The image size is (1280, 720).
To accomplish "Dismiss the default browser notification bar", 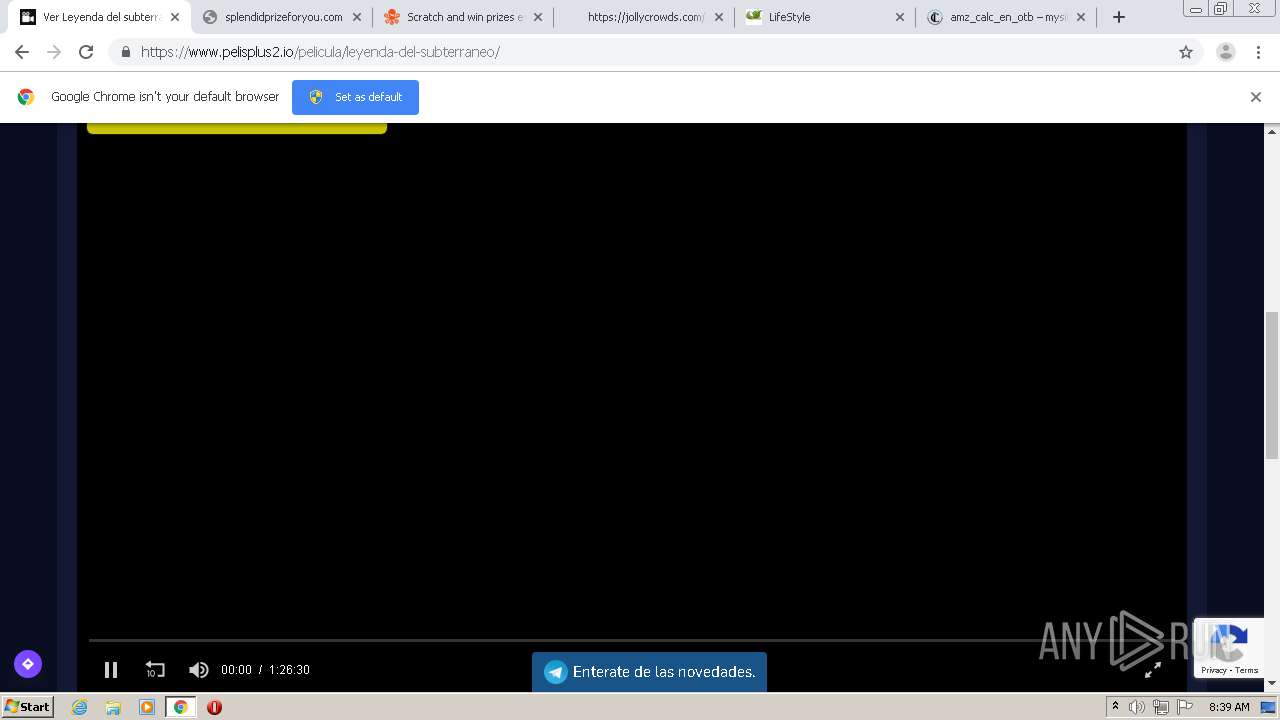I will 1256,97.
